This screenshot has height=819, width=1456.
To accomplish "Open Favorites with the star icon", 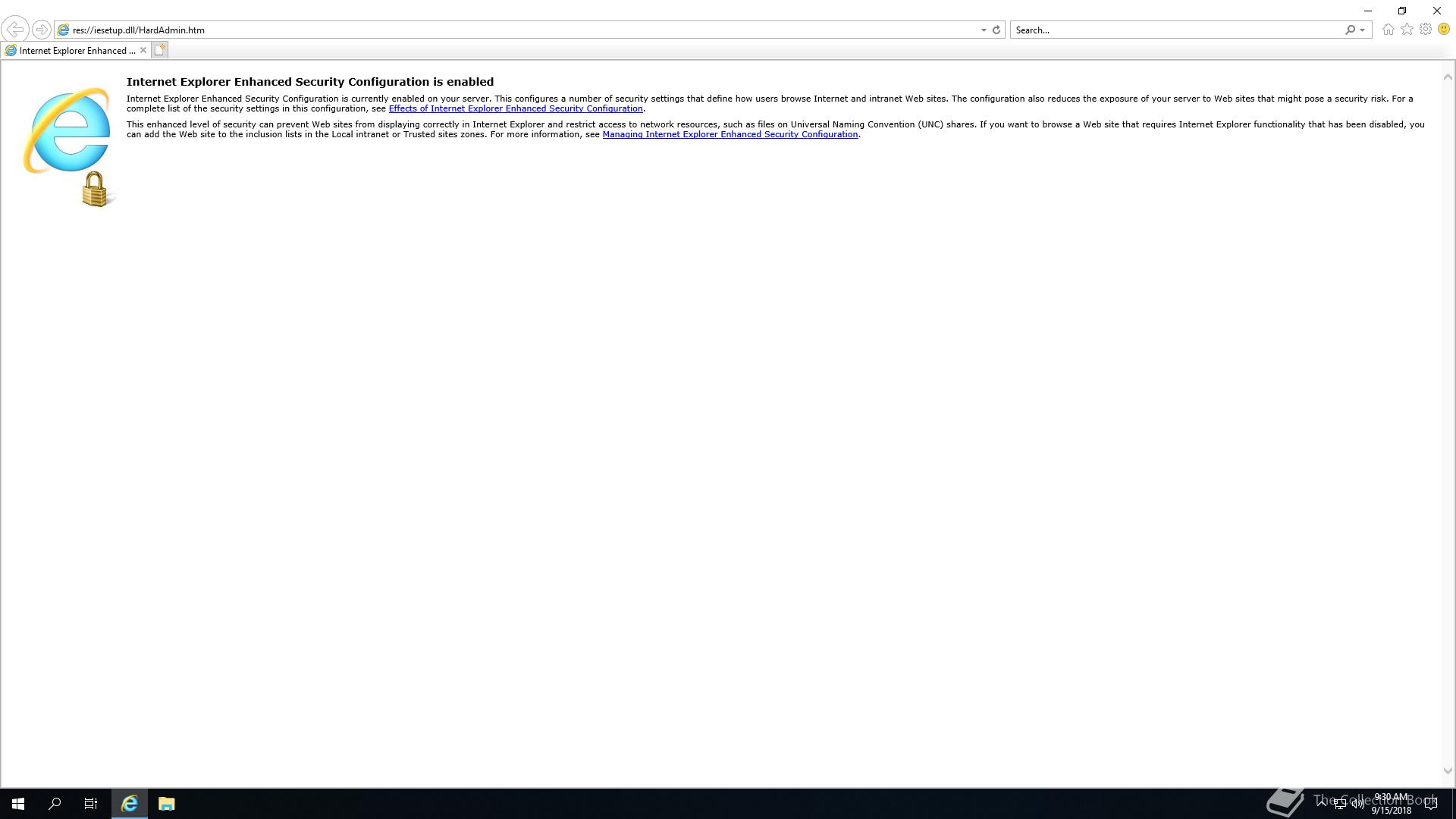I will tap(1407, 30).
